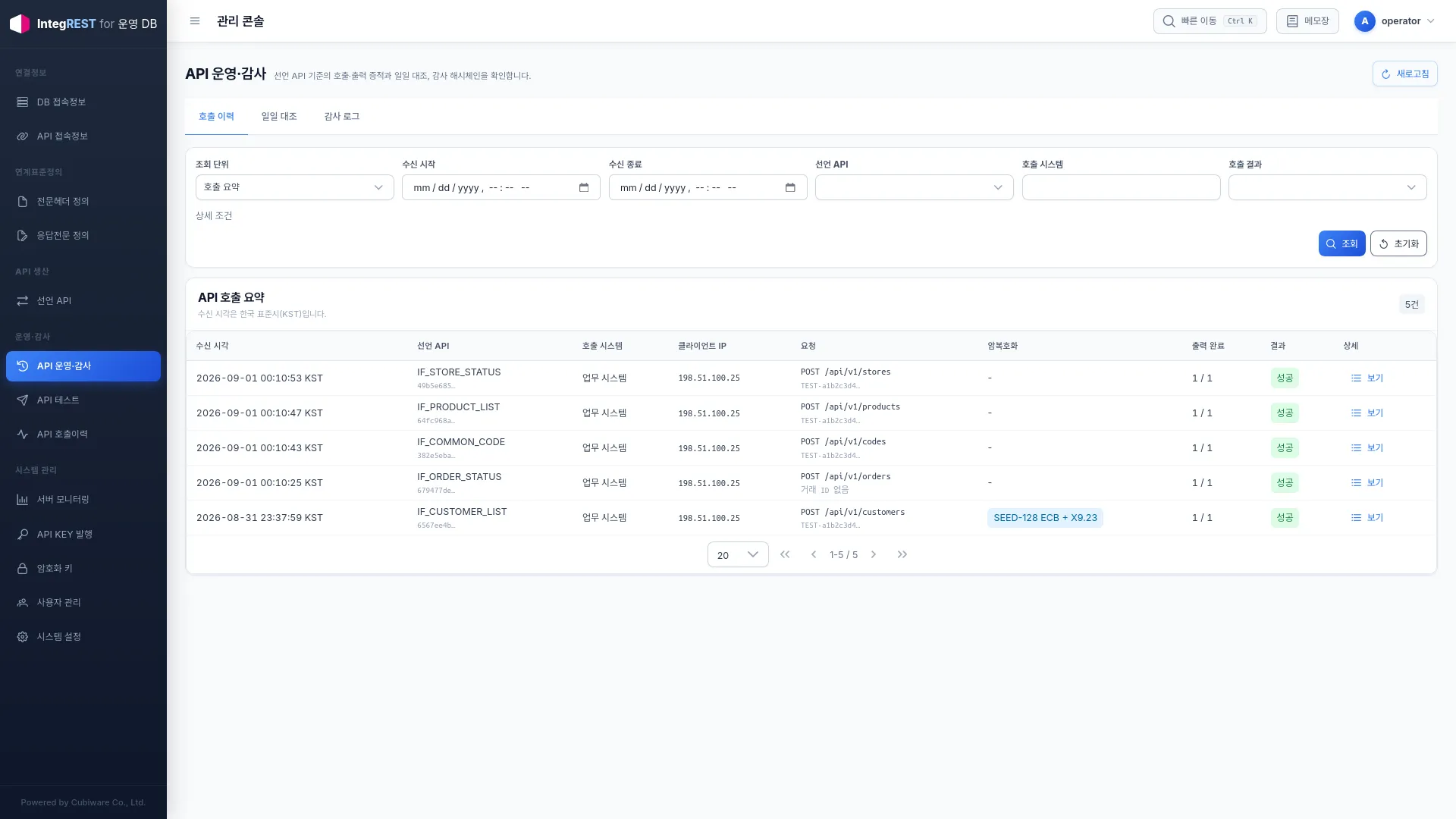Image resolution: width=1456 pixels, height=819 pixels.
Task: Open API 테스트 sidebar item
Action: coord(83,400)
